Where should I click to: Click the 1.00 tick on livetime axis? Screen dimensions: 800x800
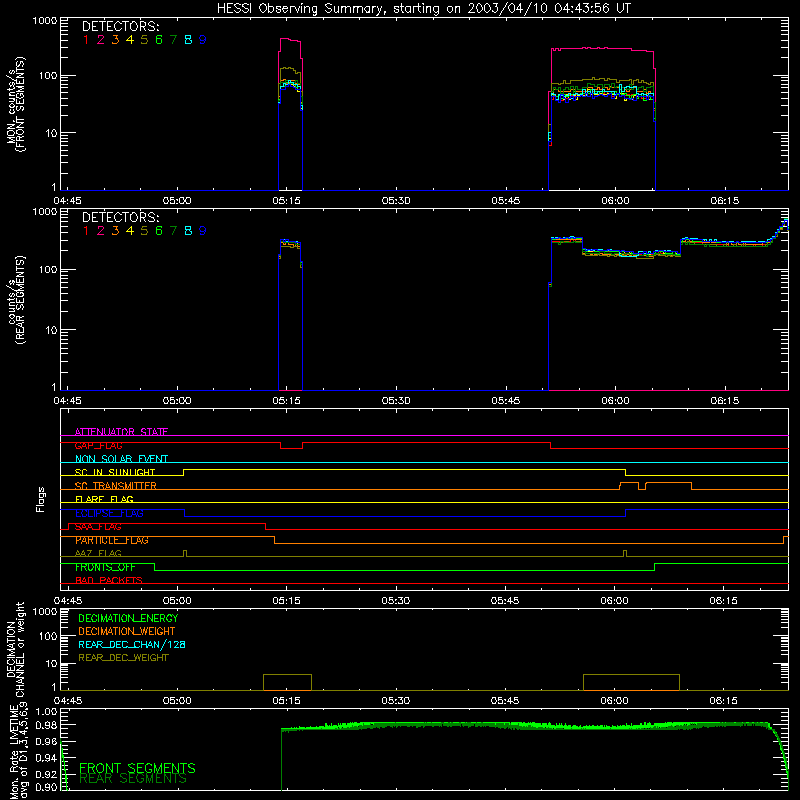47,712
